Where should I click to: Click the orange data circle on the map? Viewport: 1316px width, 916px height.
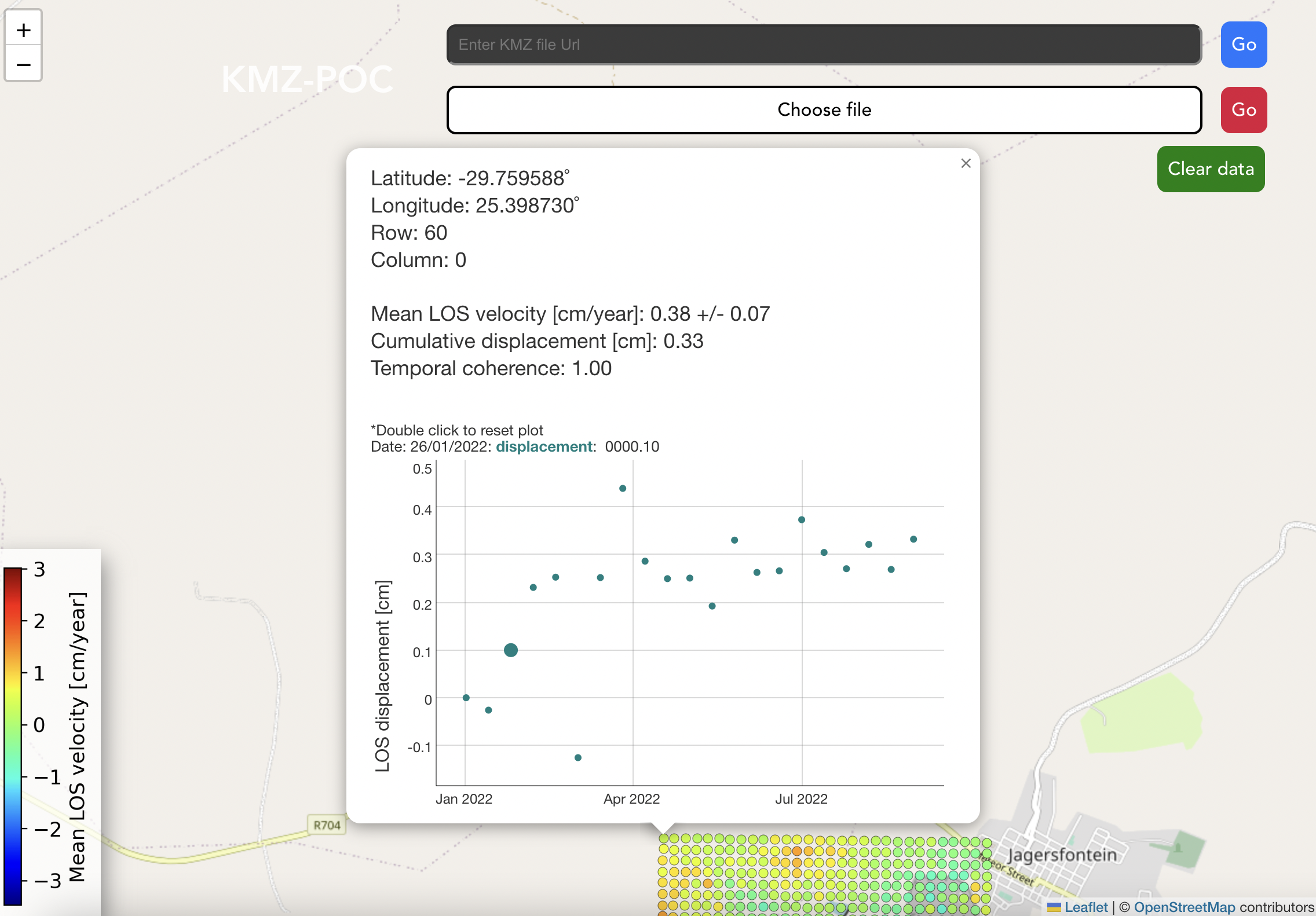coord(797,851)
